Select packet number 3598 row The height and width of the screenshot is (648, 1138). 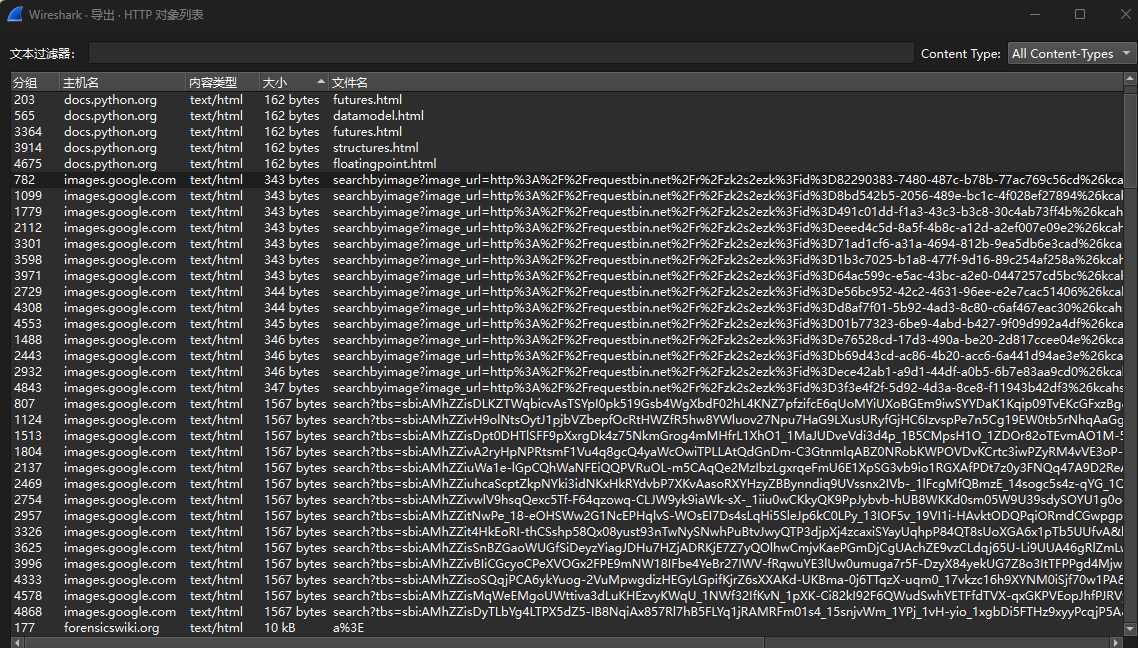click(567, 259)
